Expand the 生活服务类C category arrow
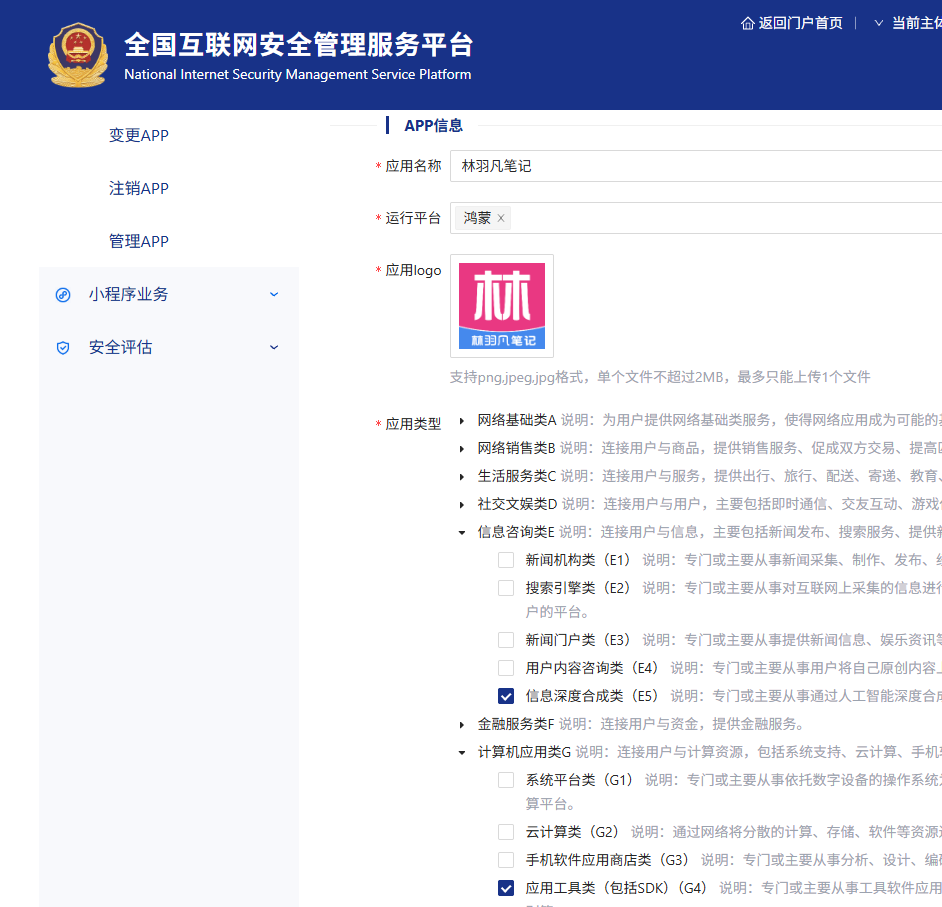 461,477
